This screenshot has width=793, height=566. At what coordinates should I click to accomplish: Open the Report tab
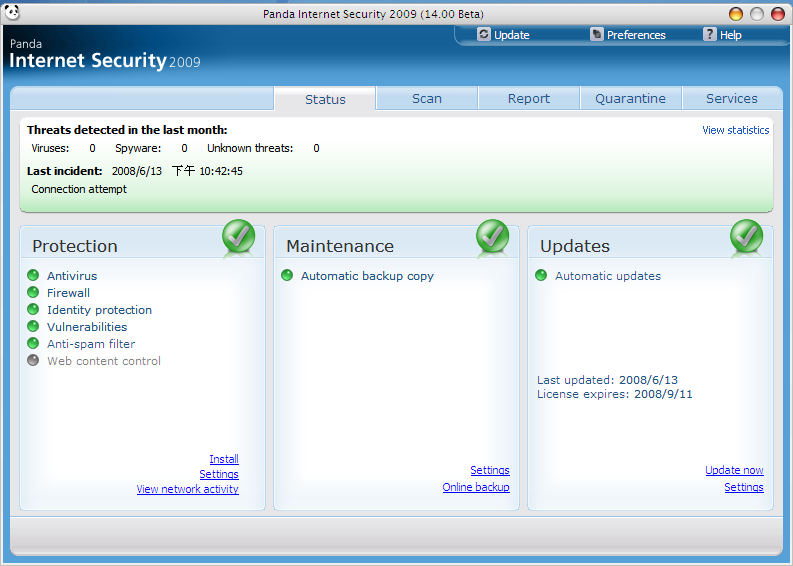(x=528, y=98)
